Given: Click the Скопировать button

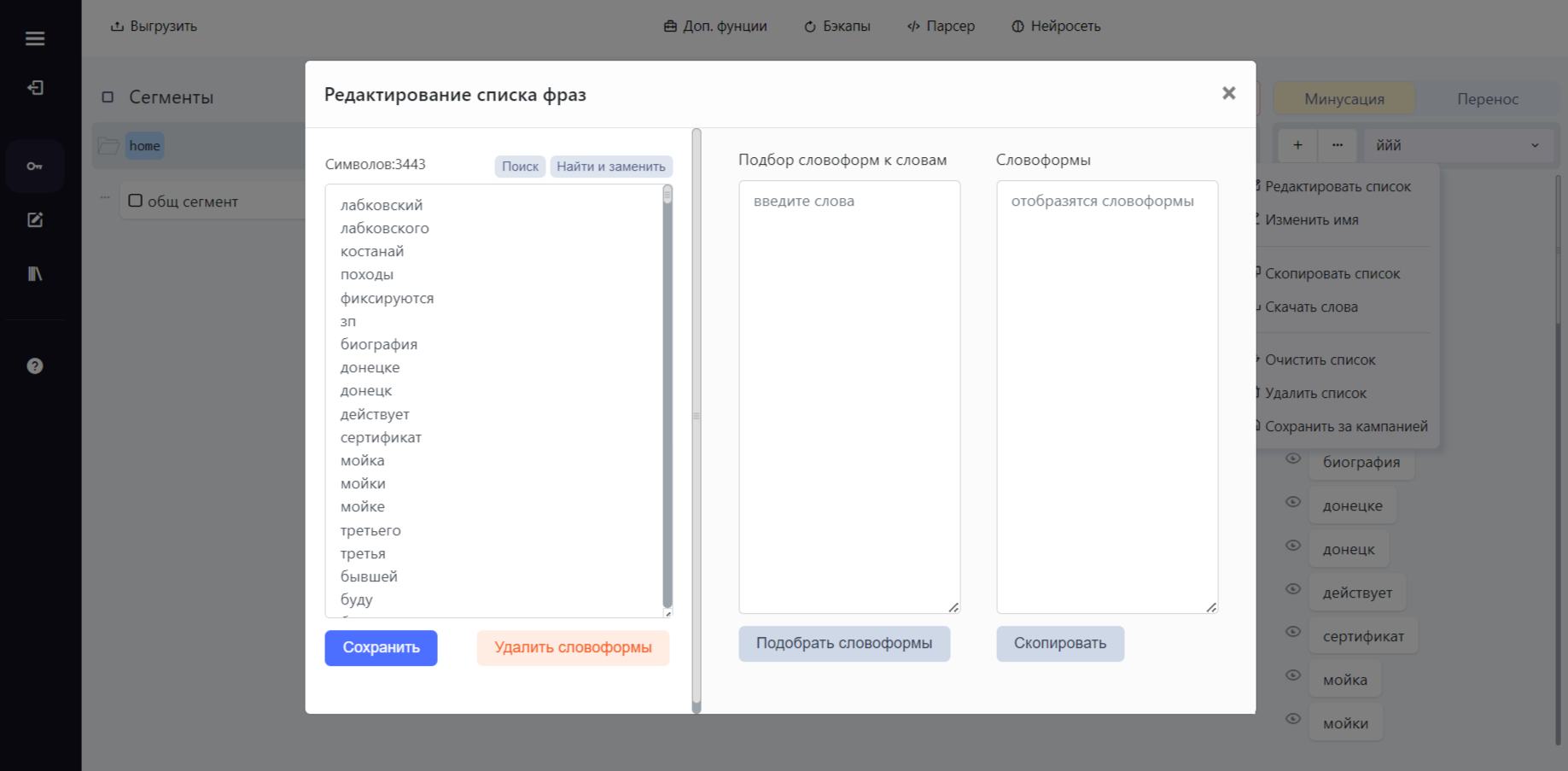Looking at the screenshot, I should (1060, 644).
